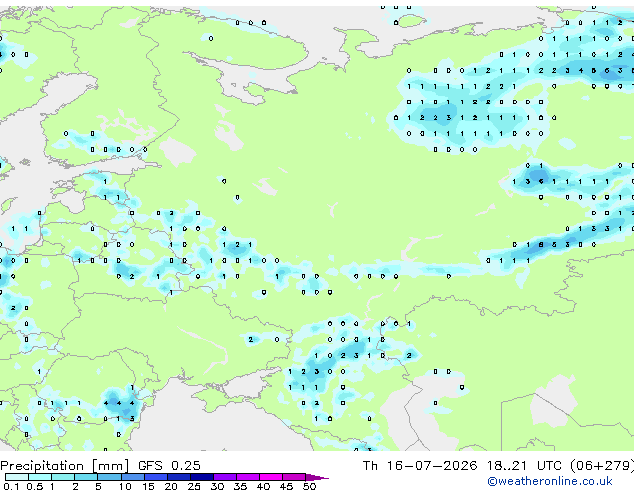Click the 20–25 mm dark blue swatch

coord(178,477)
